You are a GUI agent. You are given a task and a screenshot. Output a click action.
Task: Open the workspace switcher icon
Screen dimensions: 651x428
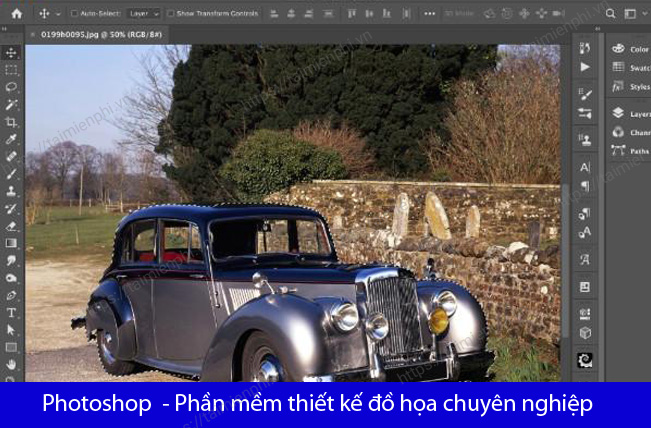pyautogui.click(x=630, y=14)
